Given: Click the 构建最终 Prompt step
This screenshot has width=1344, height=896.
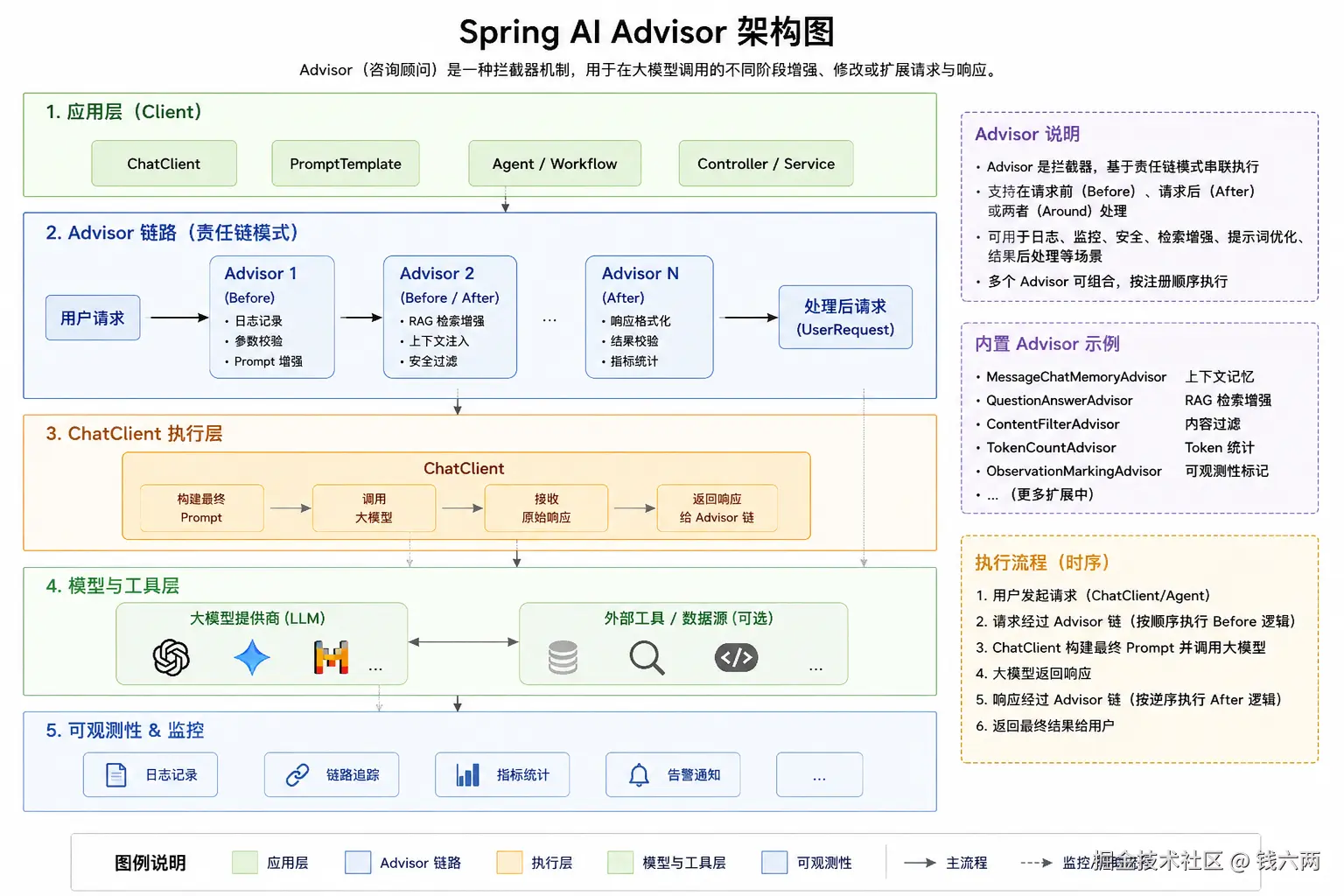Looking at the screenshot, I should pyautogui.click(x=201, y=508).
